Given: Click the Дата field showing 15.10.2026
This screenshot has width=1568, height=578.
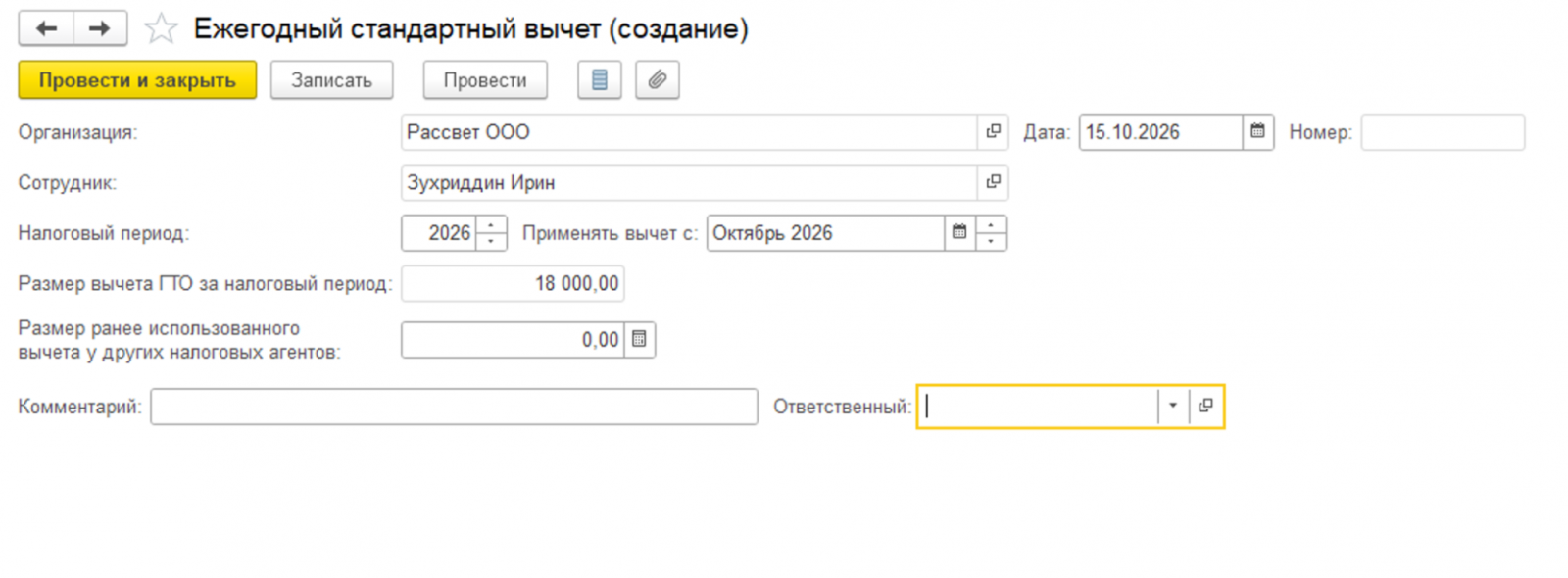Looking at the screenshot, I should pyautogui.click(x=1160, y=132).
